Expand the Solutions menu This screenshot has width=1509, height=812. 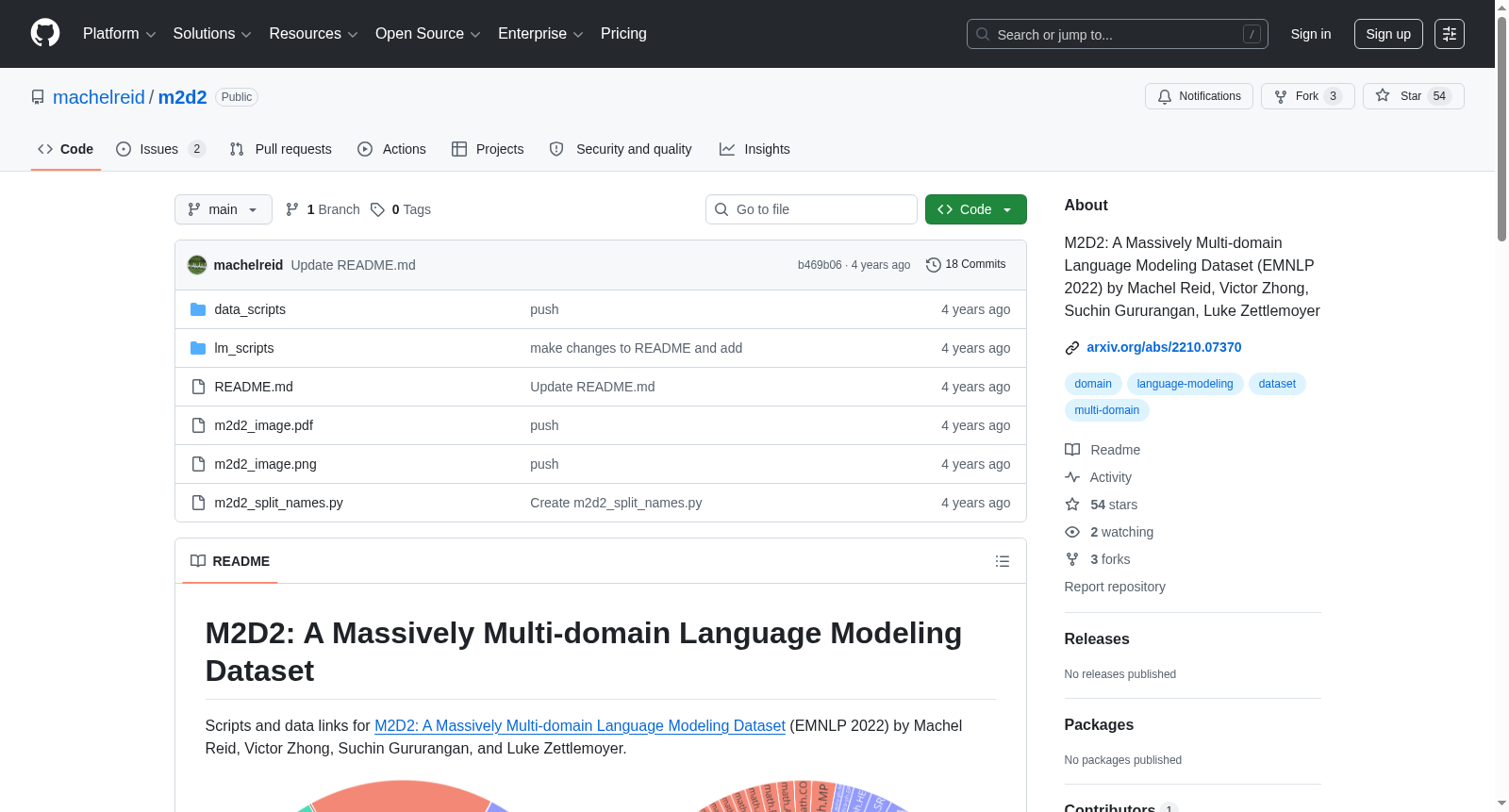click(x=212, y=34)
